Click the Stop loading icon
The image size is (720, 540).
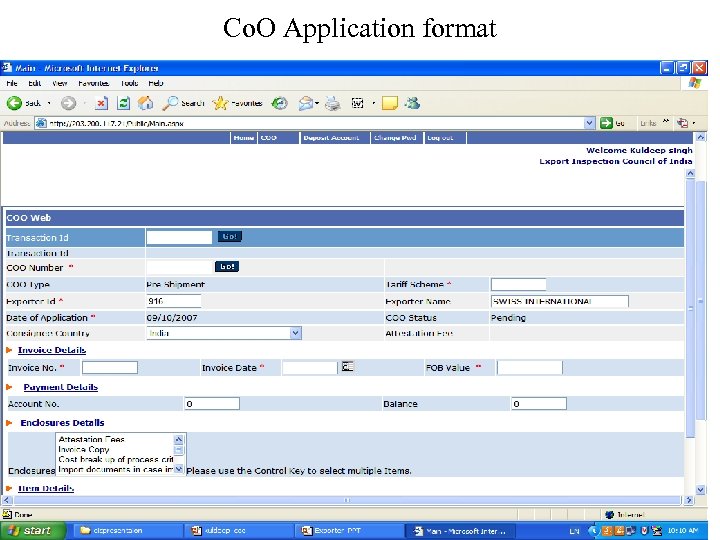click(101, 103)
